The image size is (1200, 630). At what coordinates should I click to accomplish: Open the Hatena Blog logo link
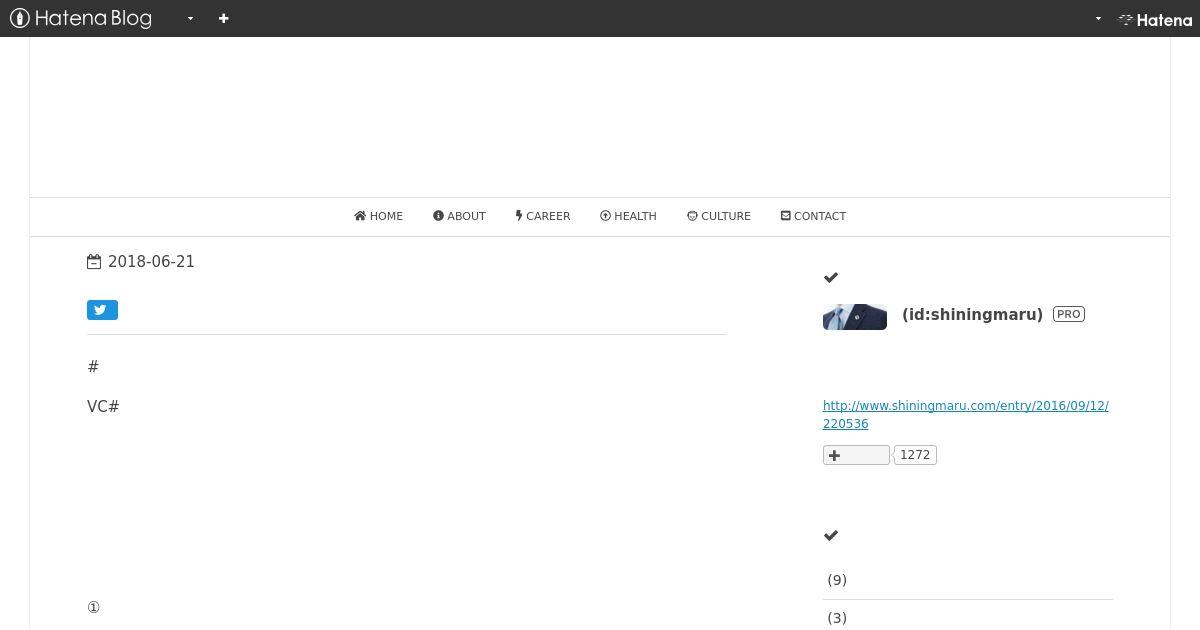point(81,18)
